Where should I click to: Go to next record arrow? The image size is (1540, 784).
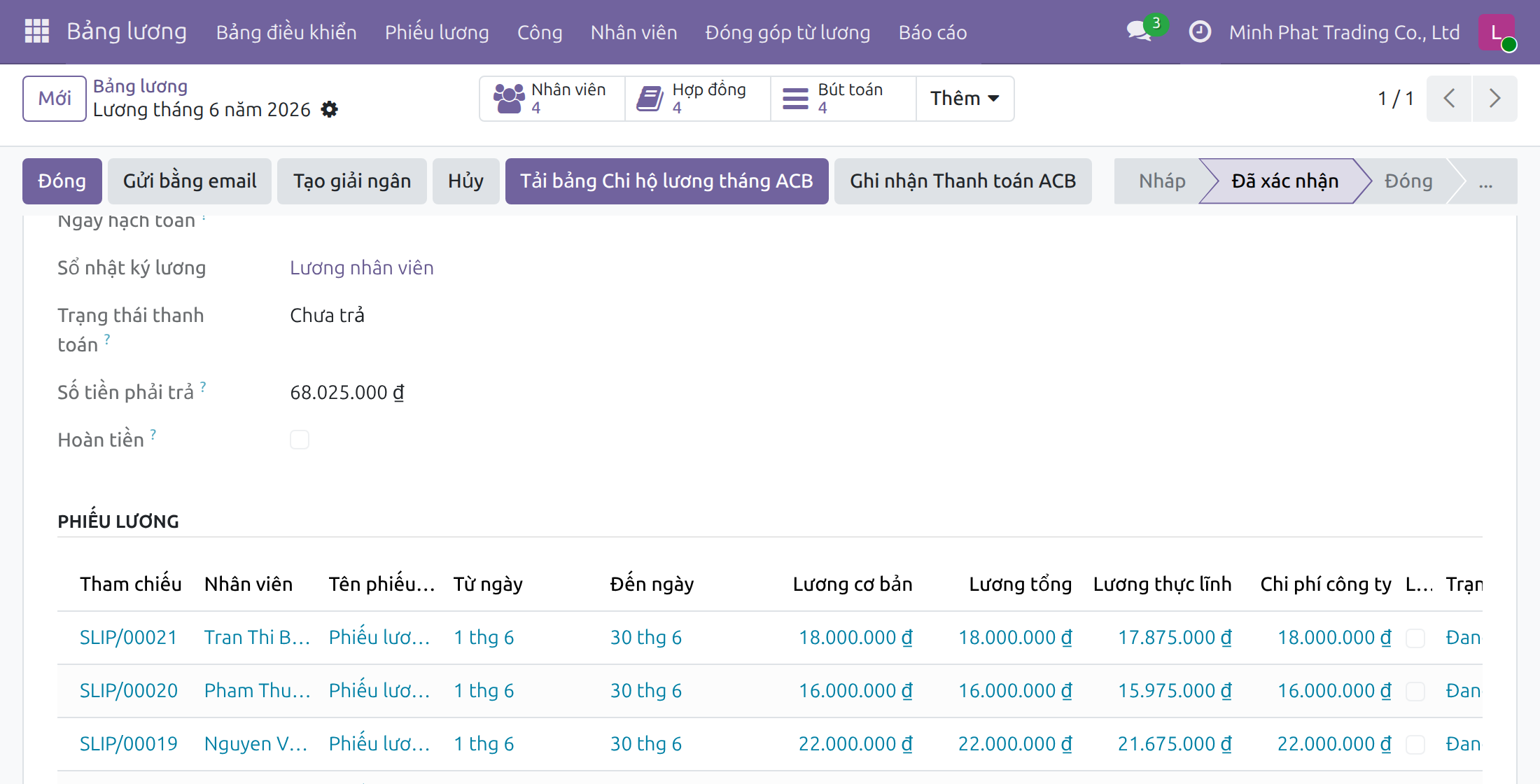(x=1494, y=99)
